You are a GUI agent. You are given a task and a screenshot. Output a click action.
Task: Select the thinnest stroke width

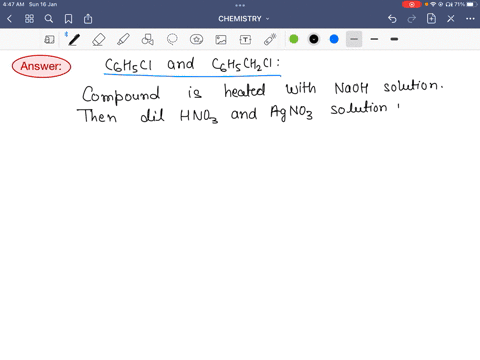(x=354, y=39)
